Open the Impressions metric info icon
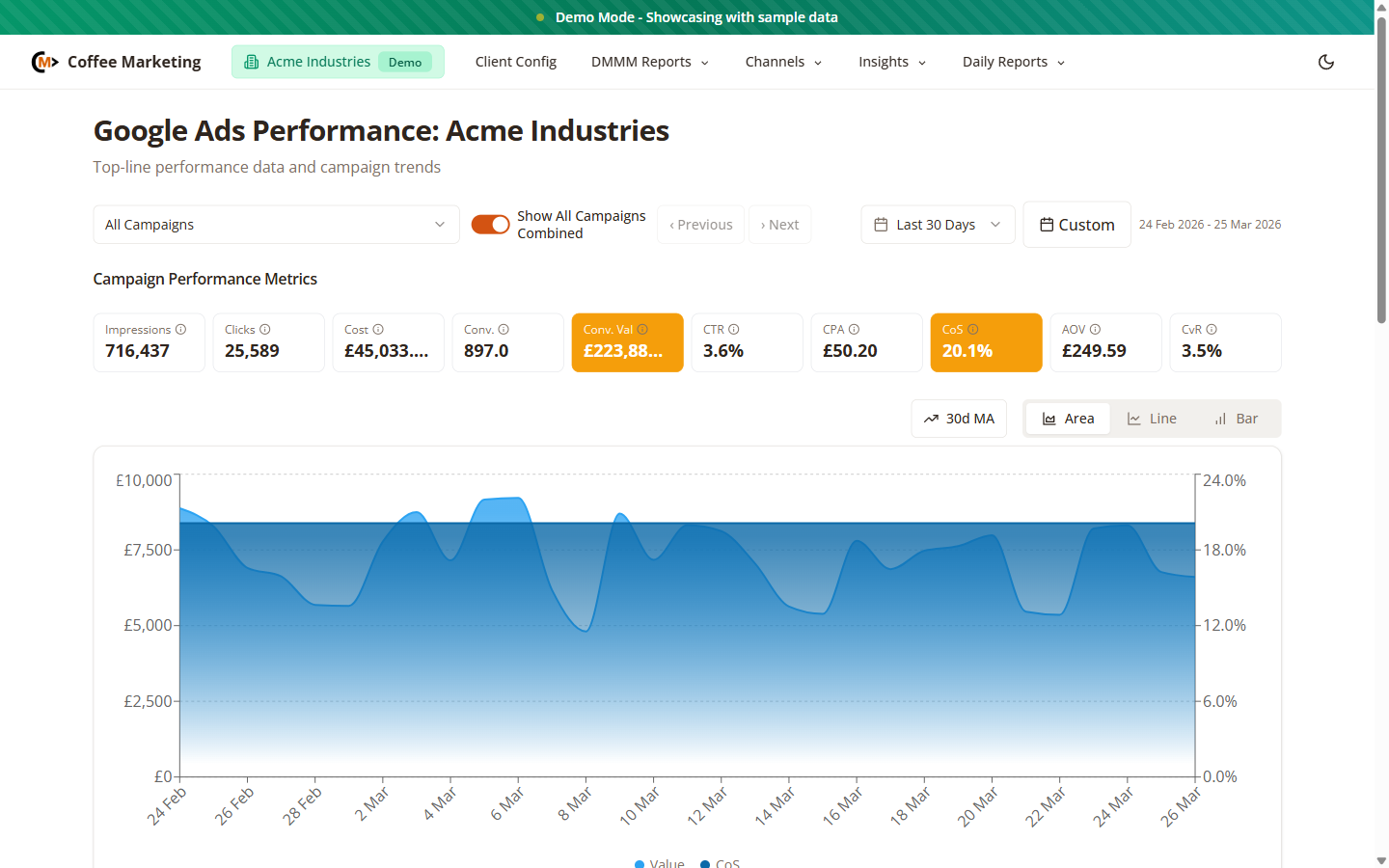Viewport: 1389px width, 868px height. pos(182,329)
